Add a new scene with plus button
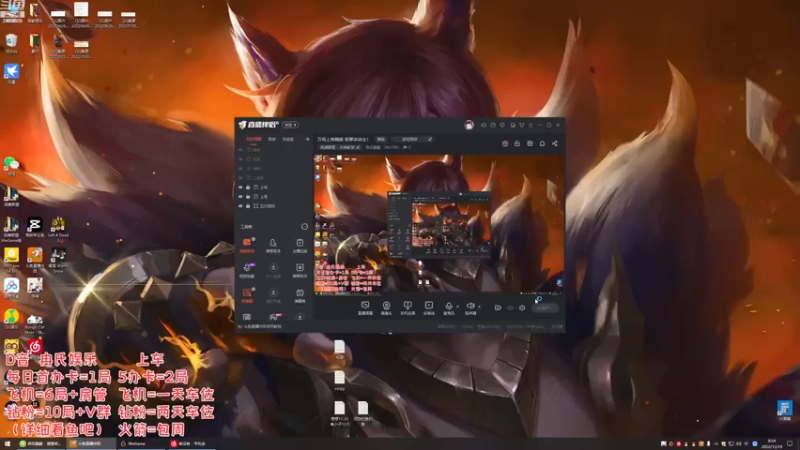800x450 pixels. (307, 139)
